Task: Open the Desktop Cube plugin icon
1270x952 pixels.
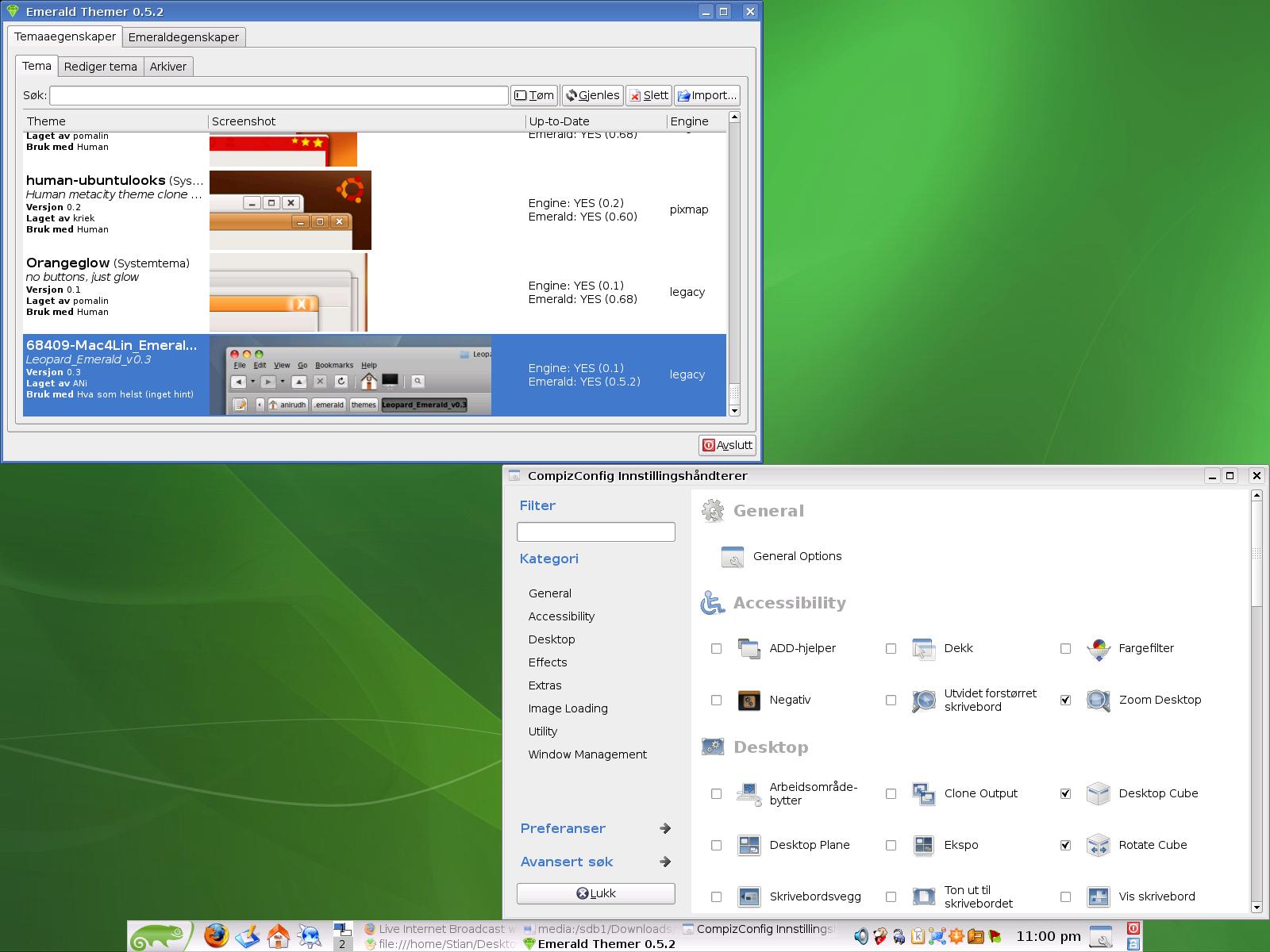Action: [x=1099, y=794]
